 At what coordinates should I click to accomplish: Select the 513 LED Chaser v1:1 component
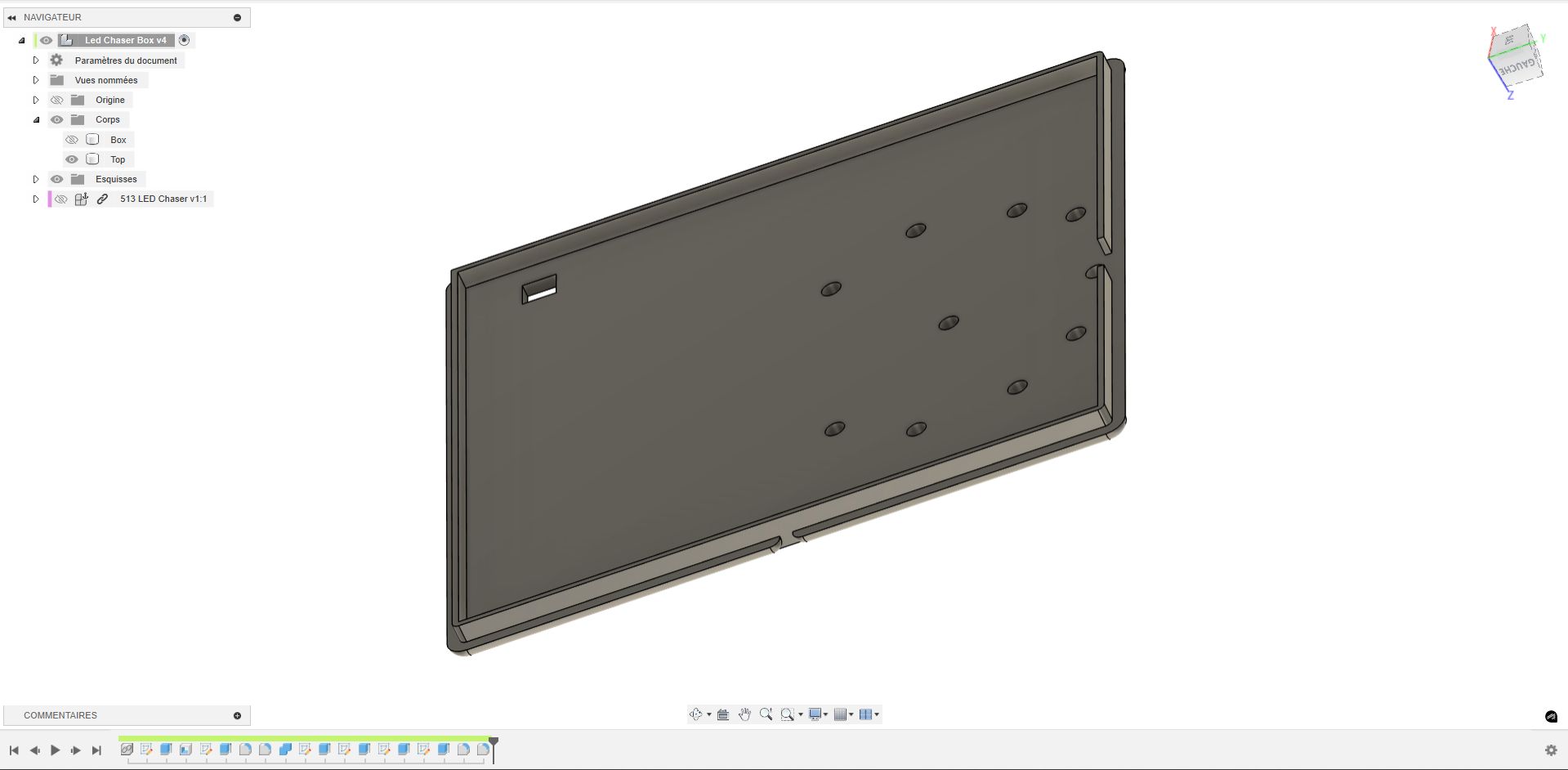point(163,199)
